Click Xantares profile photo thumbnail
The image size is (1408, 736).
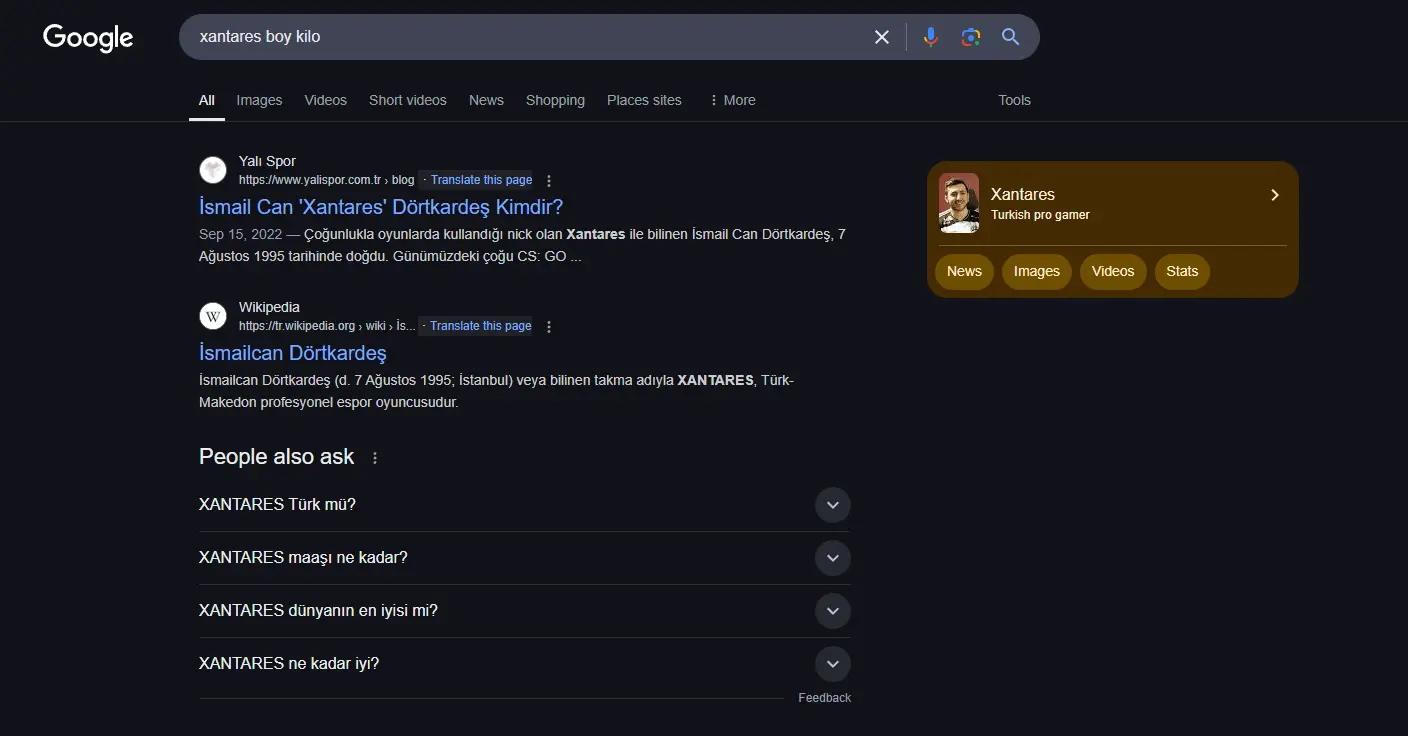coord(959,203)
